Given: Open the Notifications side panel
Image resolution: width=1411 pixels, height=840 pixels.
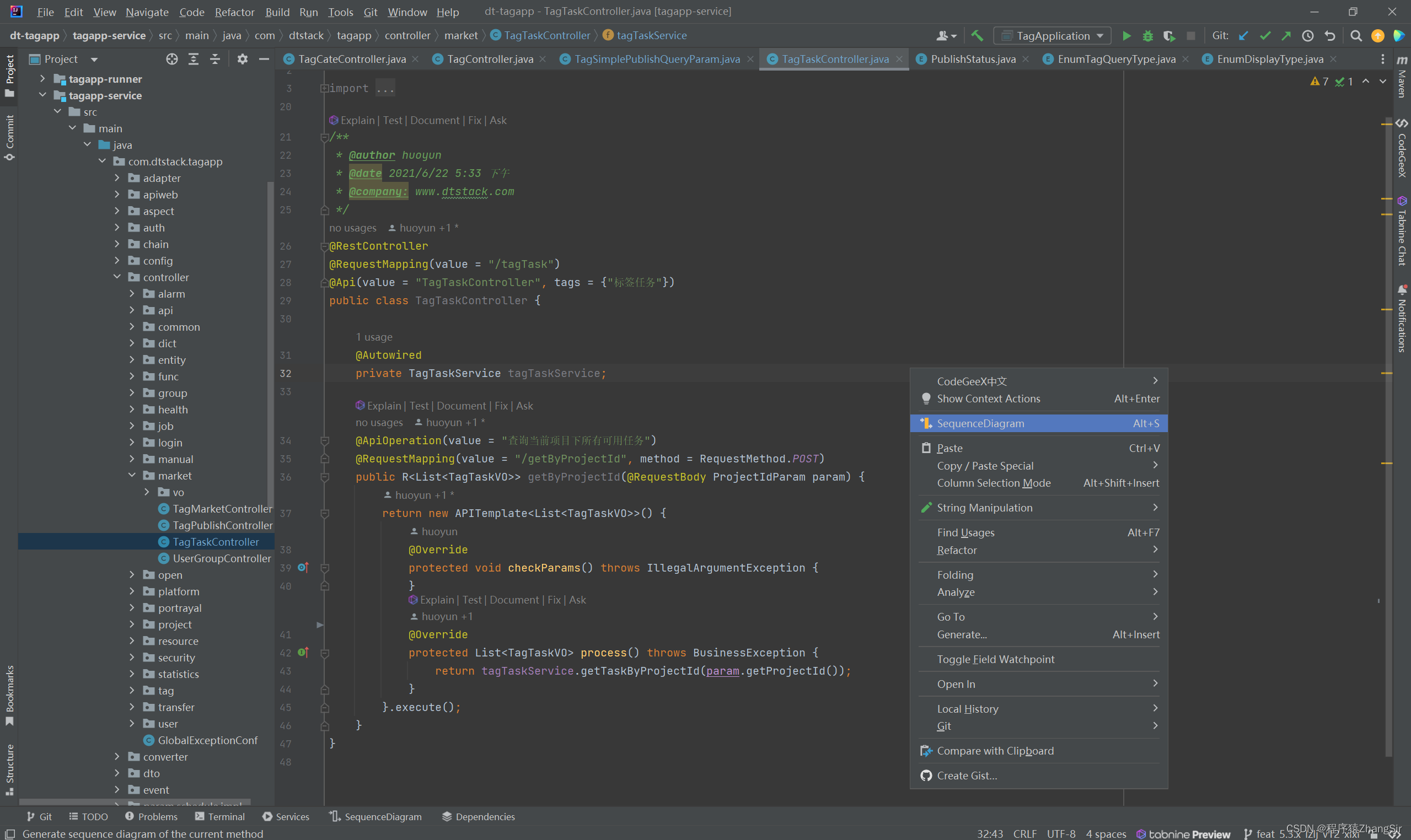Looking at the screenshot, I should pyautogui.click(x=1402, y=319).
